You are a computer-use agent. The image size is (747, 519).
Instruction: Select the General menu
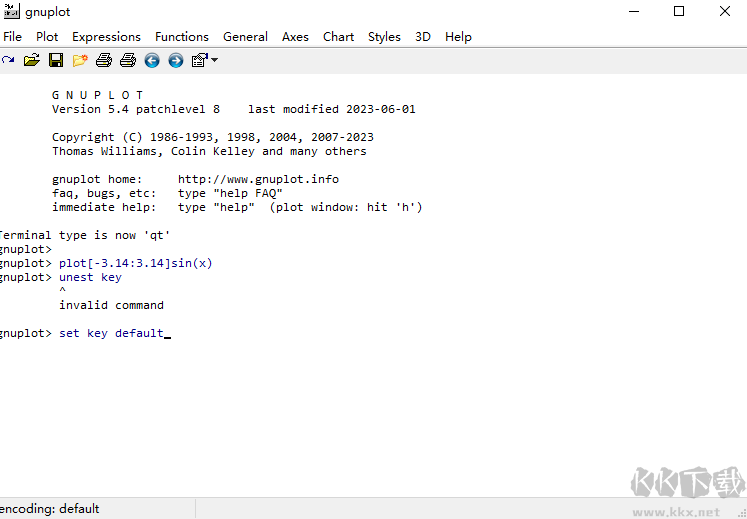[245, 36]
